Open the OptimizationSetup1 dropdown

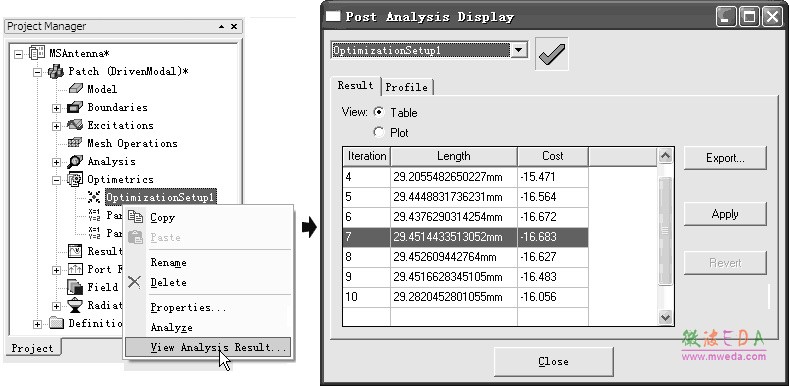click(x=519, y=50)
